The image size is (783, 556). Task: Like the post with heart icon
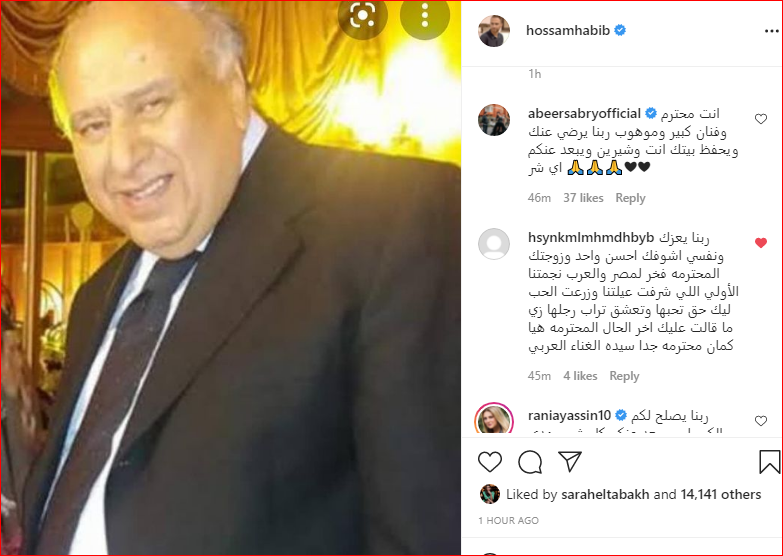pyautogui.click(x=489, y=462)
